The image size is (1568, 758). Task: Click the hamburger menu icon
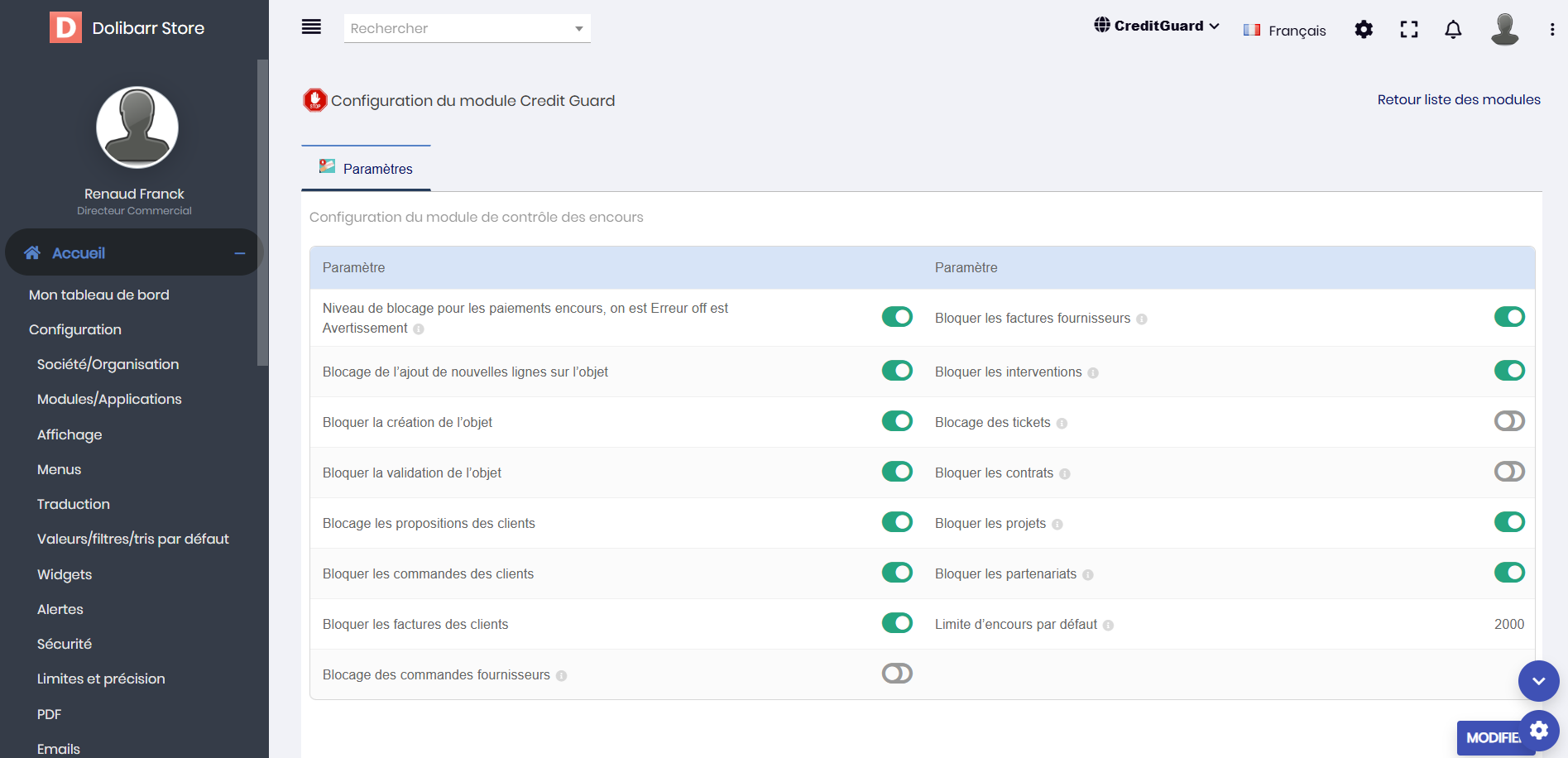click(311, 27)
